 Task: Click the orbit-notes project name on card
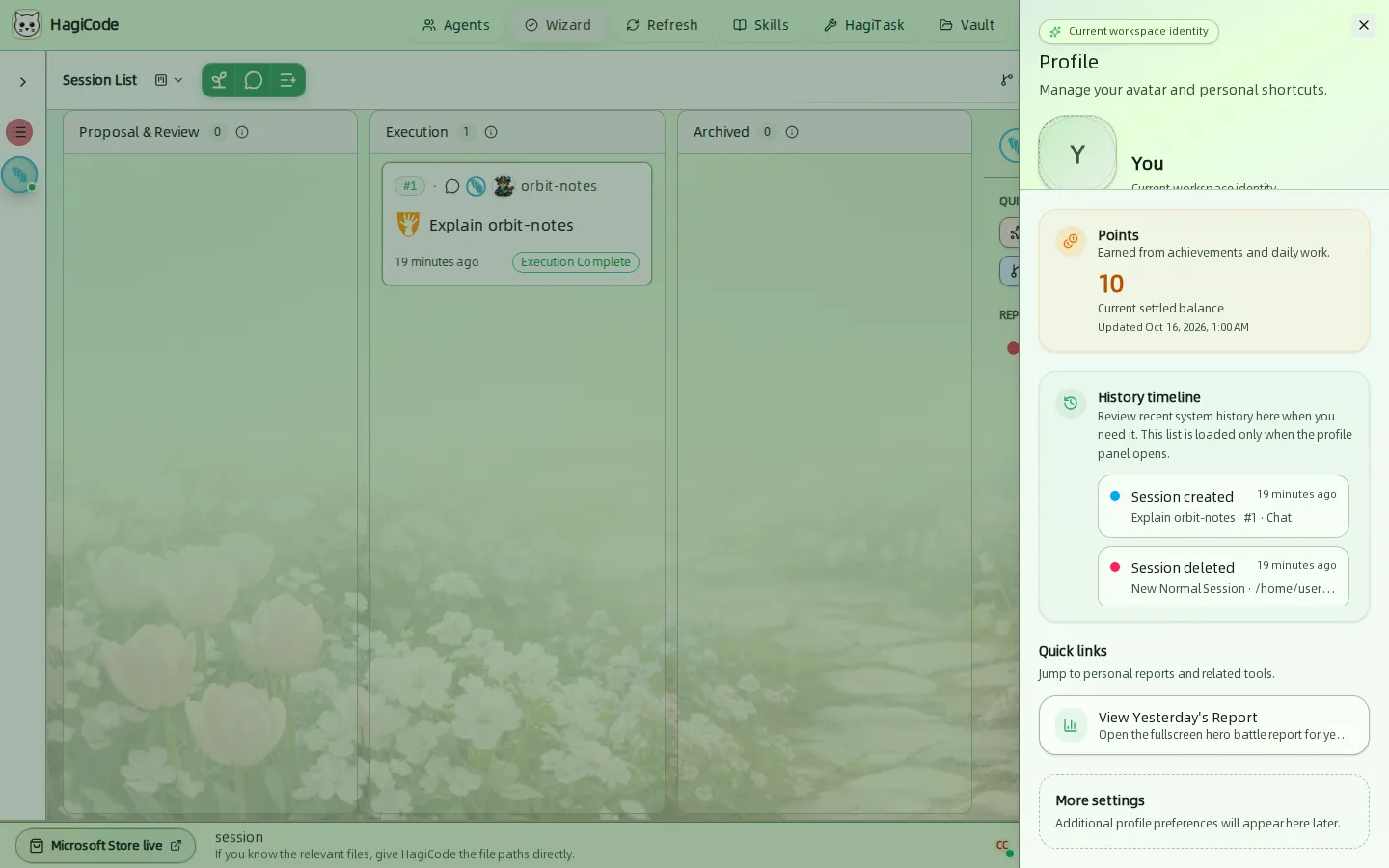point(558,186)
